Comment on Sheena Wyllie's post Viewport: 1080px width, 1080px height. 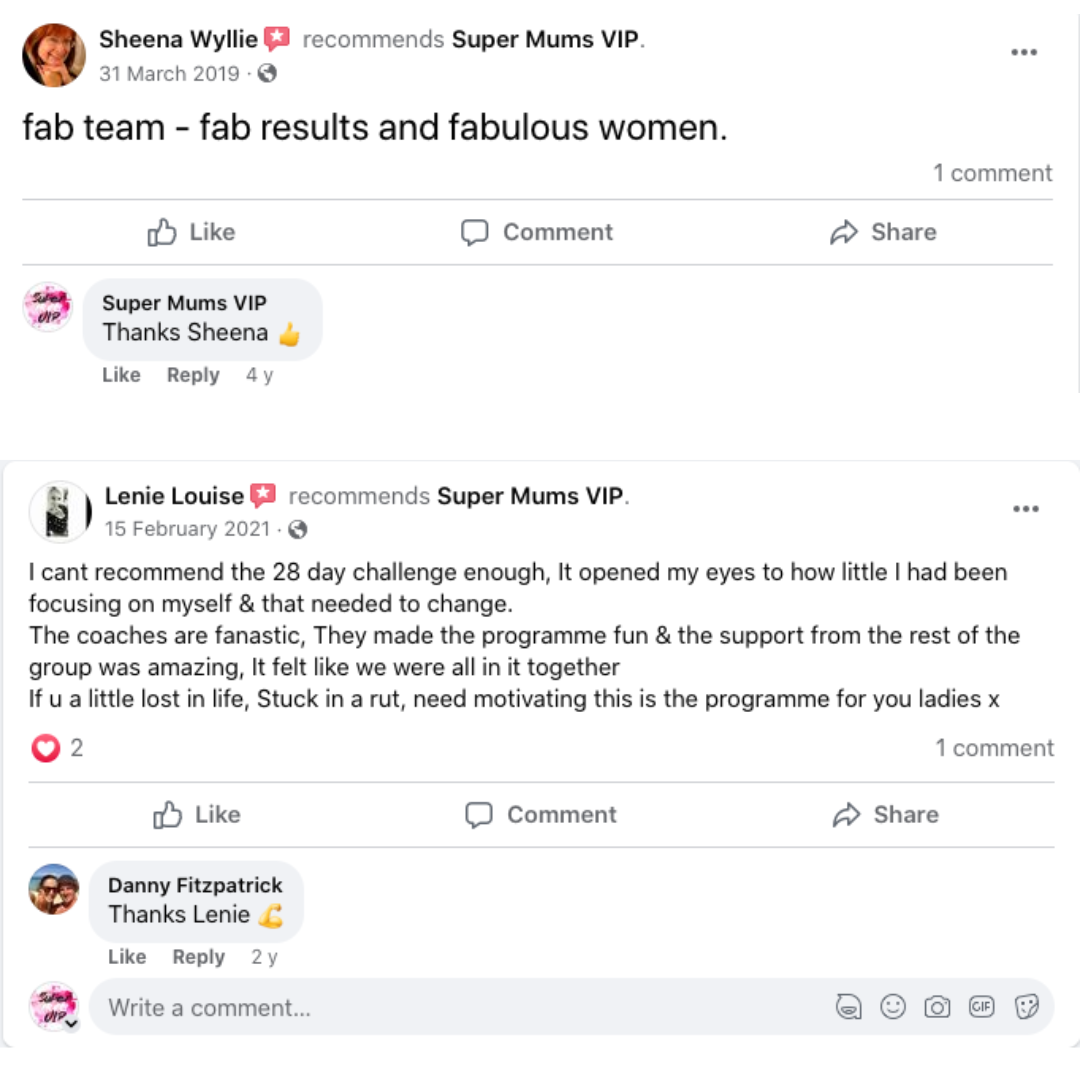pos(537,232)
